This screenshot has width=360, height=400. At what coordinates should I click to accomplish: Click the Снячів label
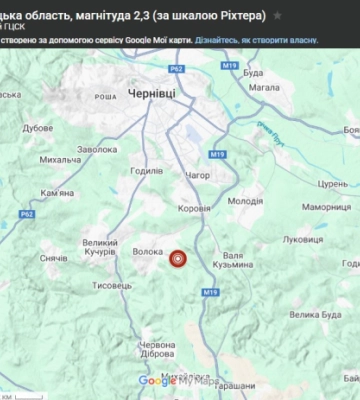[x=54, y=258]
